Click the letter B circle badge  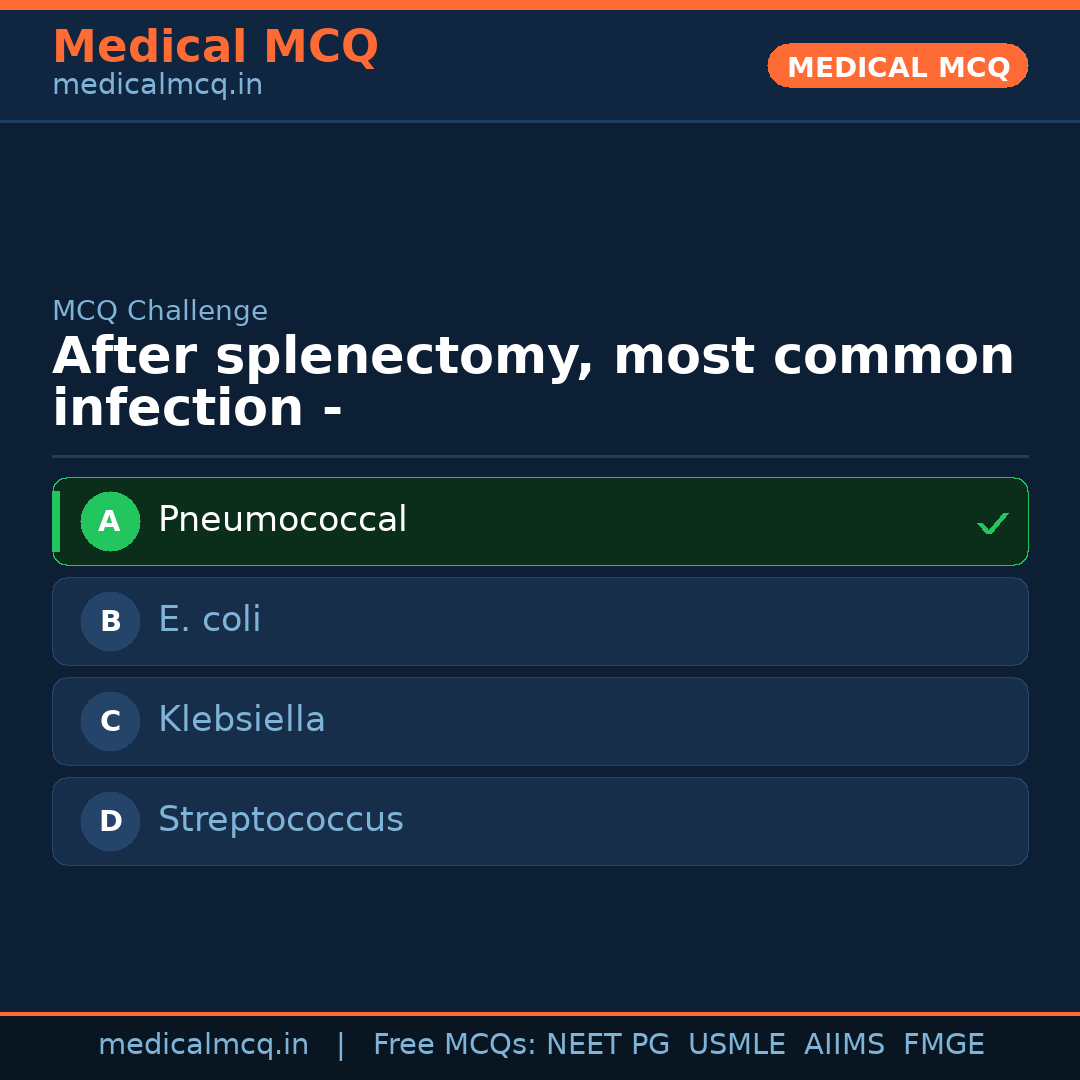click(110, 621)
